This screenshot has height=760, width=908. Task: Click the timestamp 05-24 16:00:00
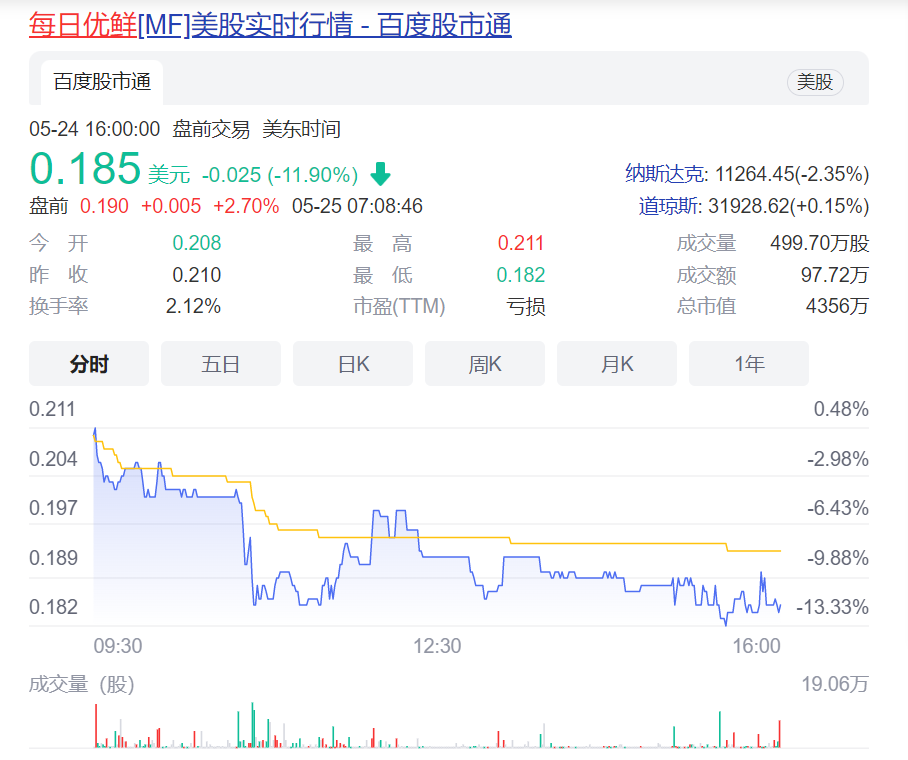pos(94,129)
